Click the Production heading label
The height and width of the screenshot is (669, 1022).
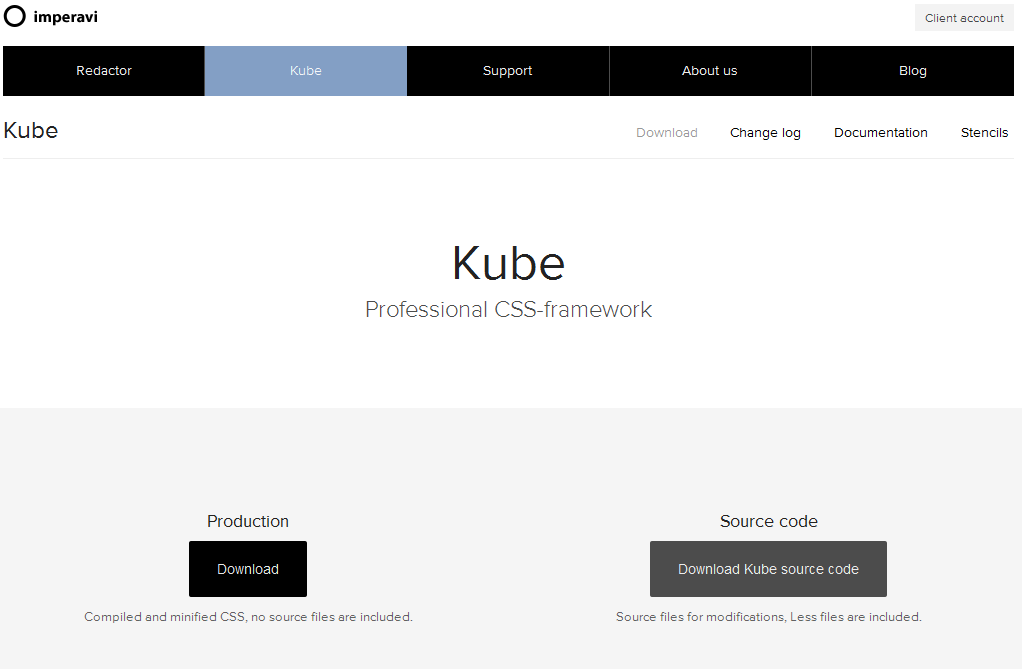click(x=247, y=521)
